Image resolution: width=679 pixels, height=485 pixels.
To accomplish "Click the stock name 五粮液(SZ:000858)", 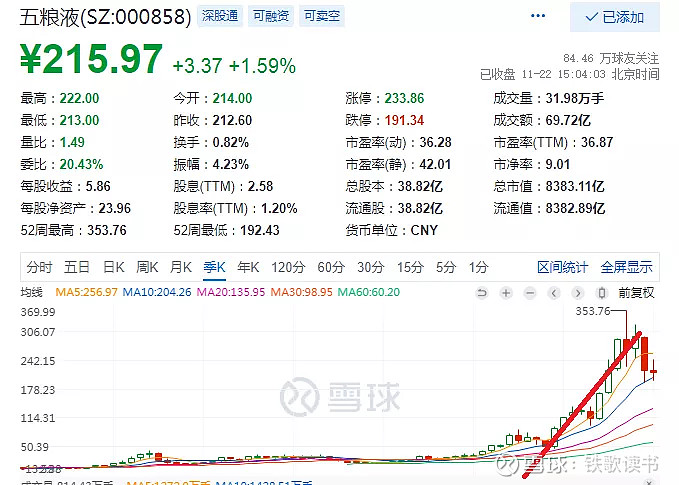I will 105,17.
